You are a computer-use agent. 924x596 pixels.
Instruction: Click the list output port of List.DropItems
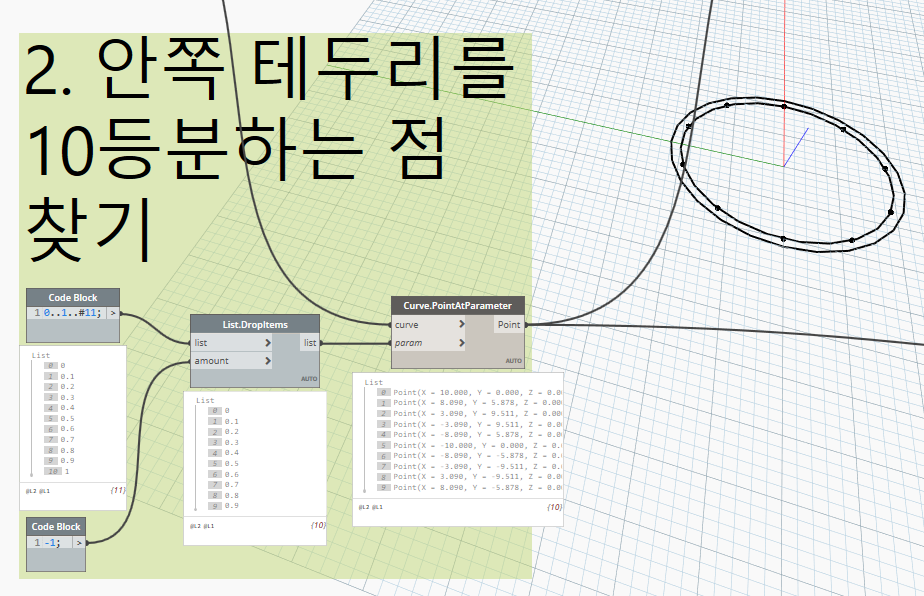(310, 343)
